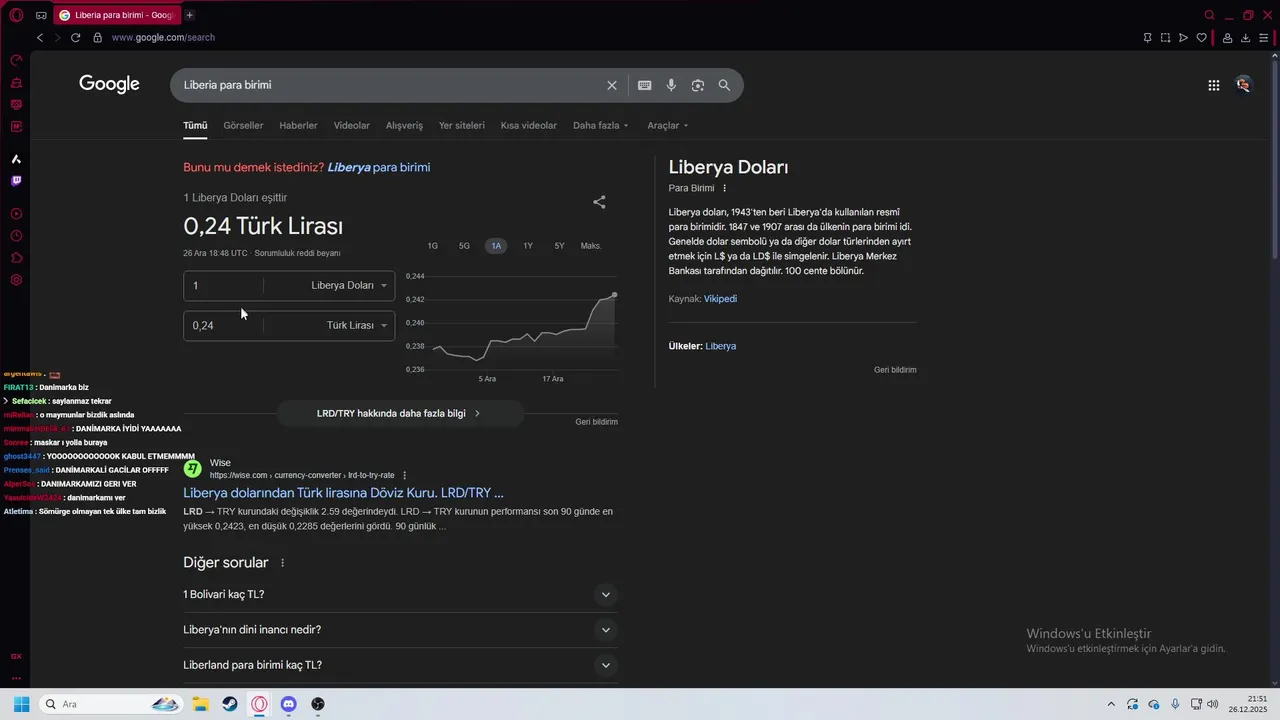The image size is (1280, 720).
Task: Open options beside Diğer sorular heading
Action: click(x=282, y=563)
